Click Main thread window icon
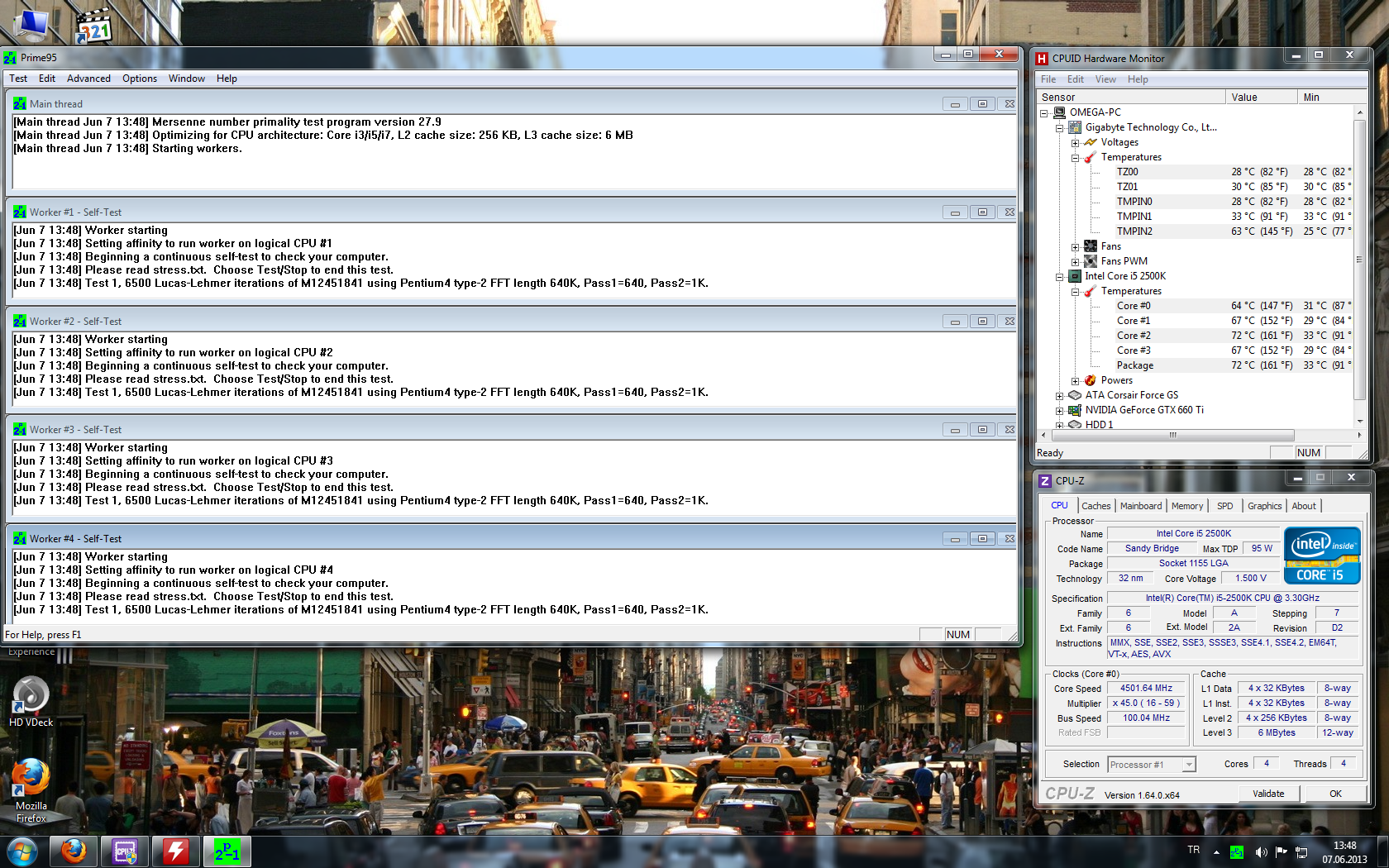 click(20, 104)
